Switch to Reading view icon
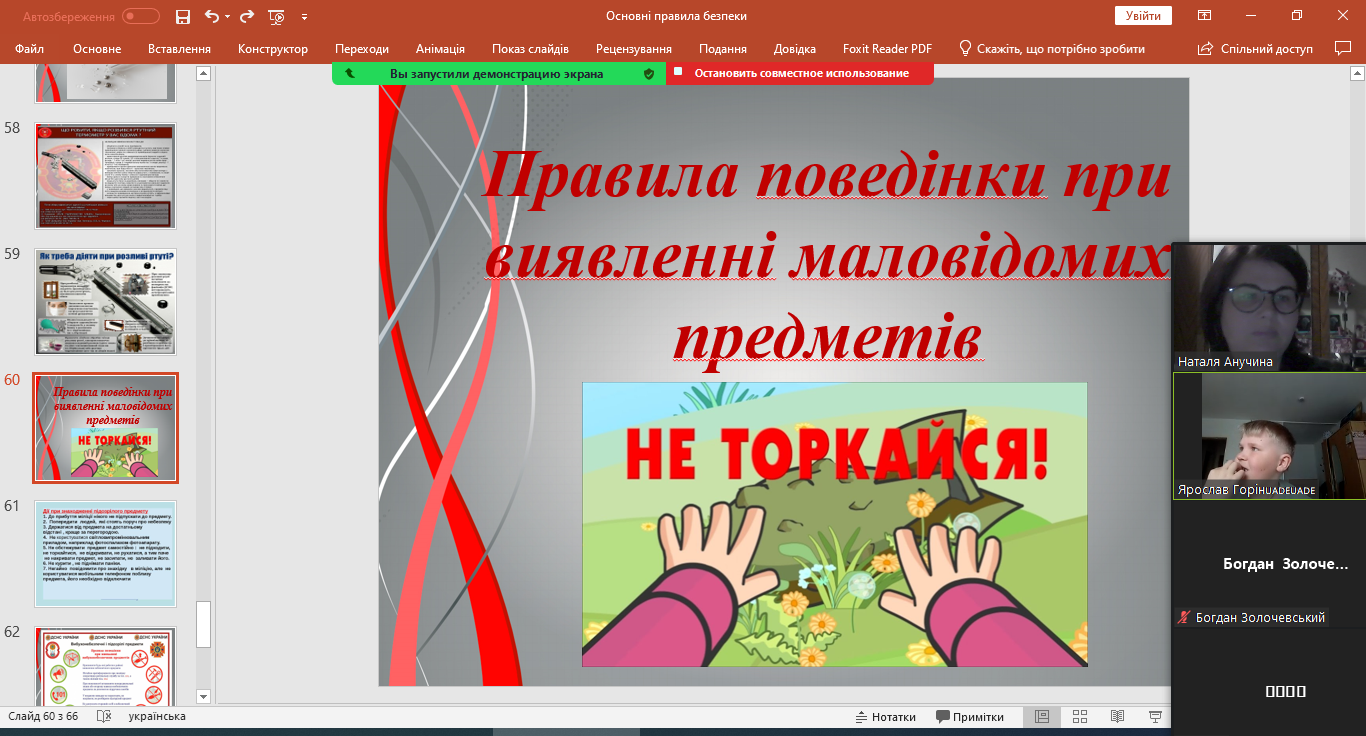The image size is (1366, 736). (x=1118, y=717)
